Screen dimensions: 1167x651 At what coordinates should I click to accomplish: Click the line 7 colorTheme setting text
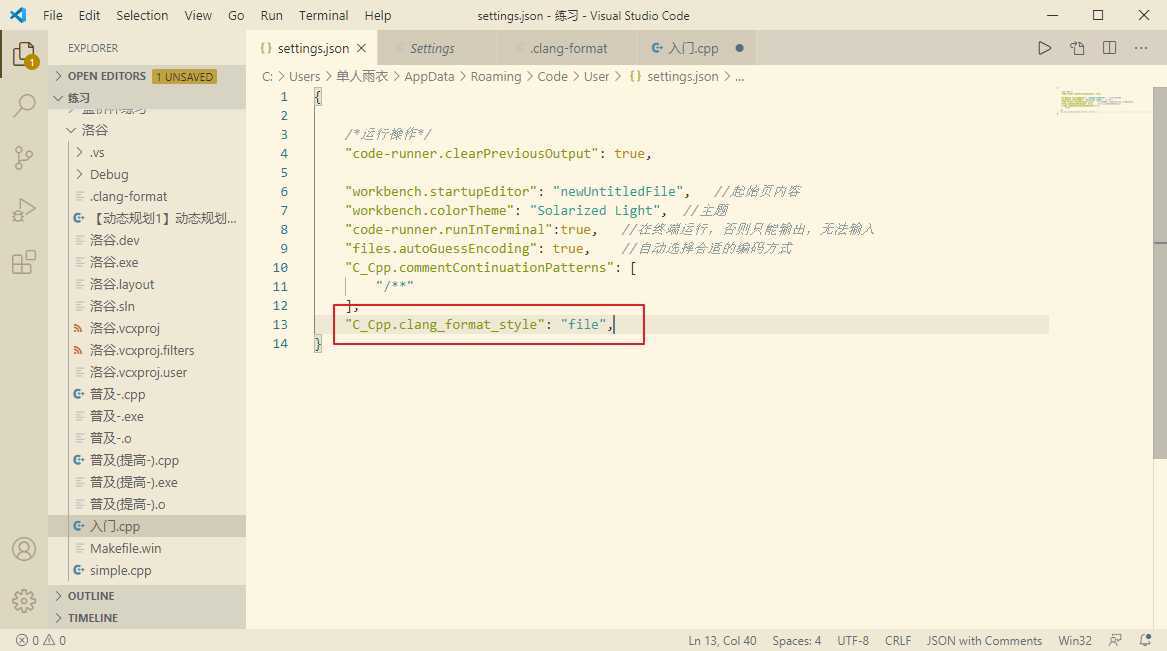(506, 211)
